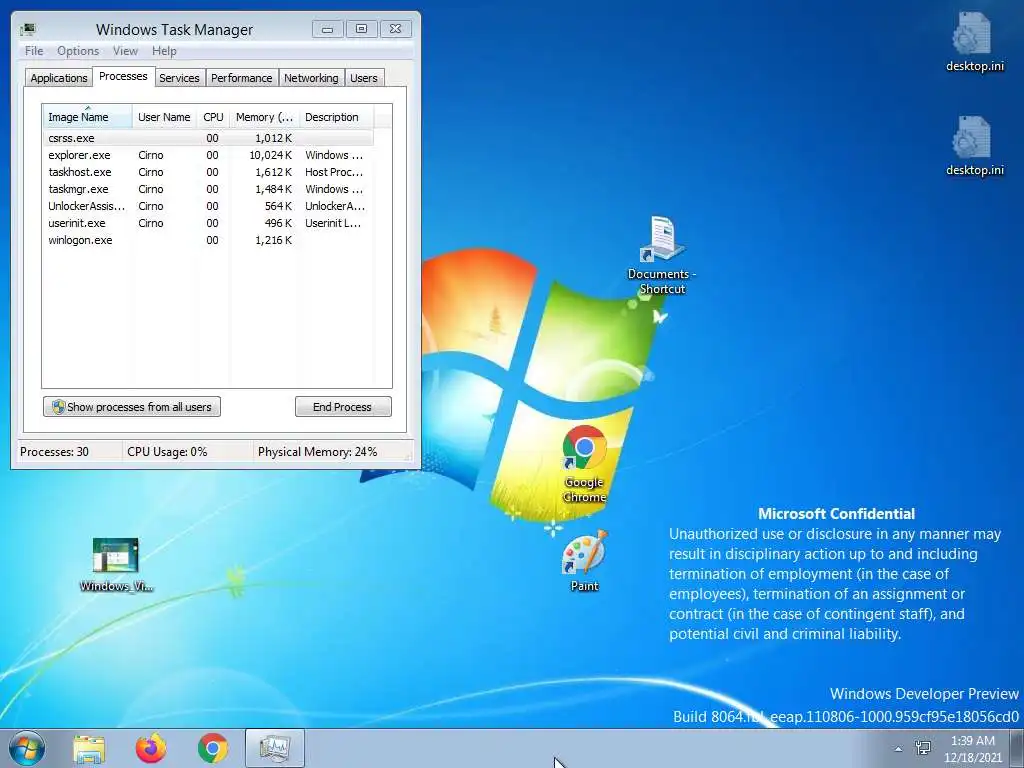Switch to the Performance tab
The width and height of the screenshot is (1024, 768).
242,78
